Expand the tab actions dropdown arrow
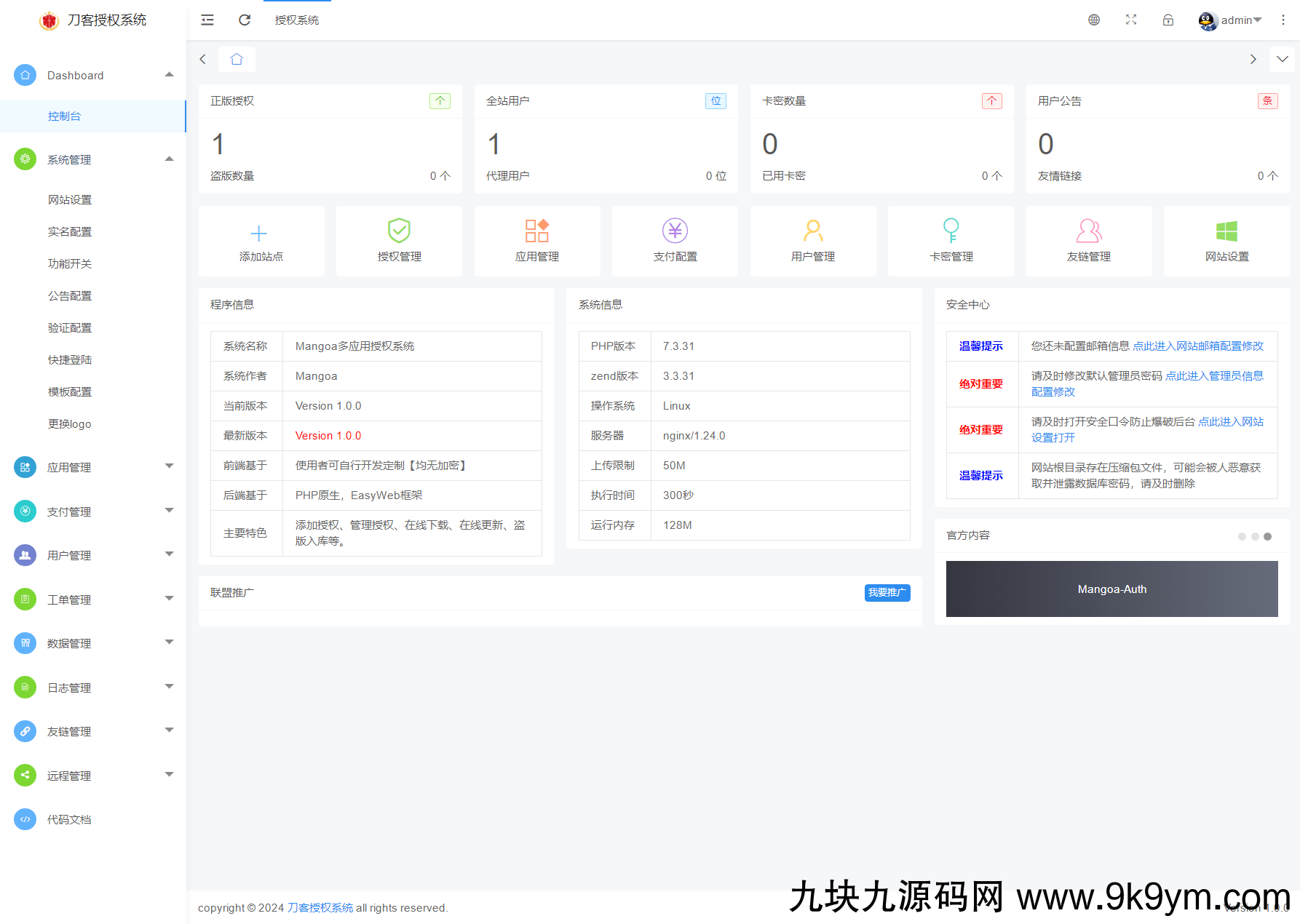This screenshot has height=924, width=1300. [1282, 59]
